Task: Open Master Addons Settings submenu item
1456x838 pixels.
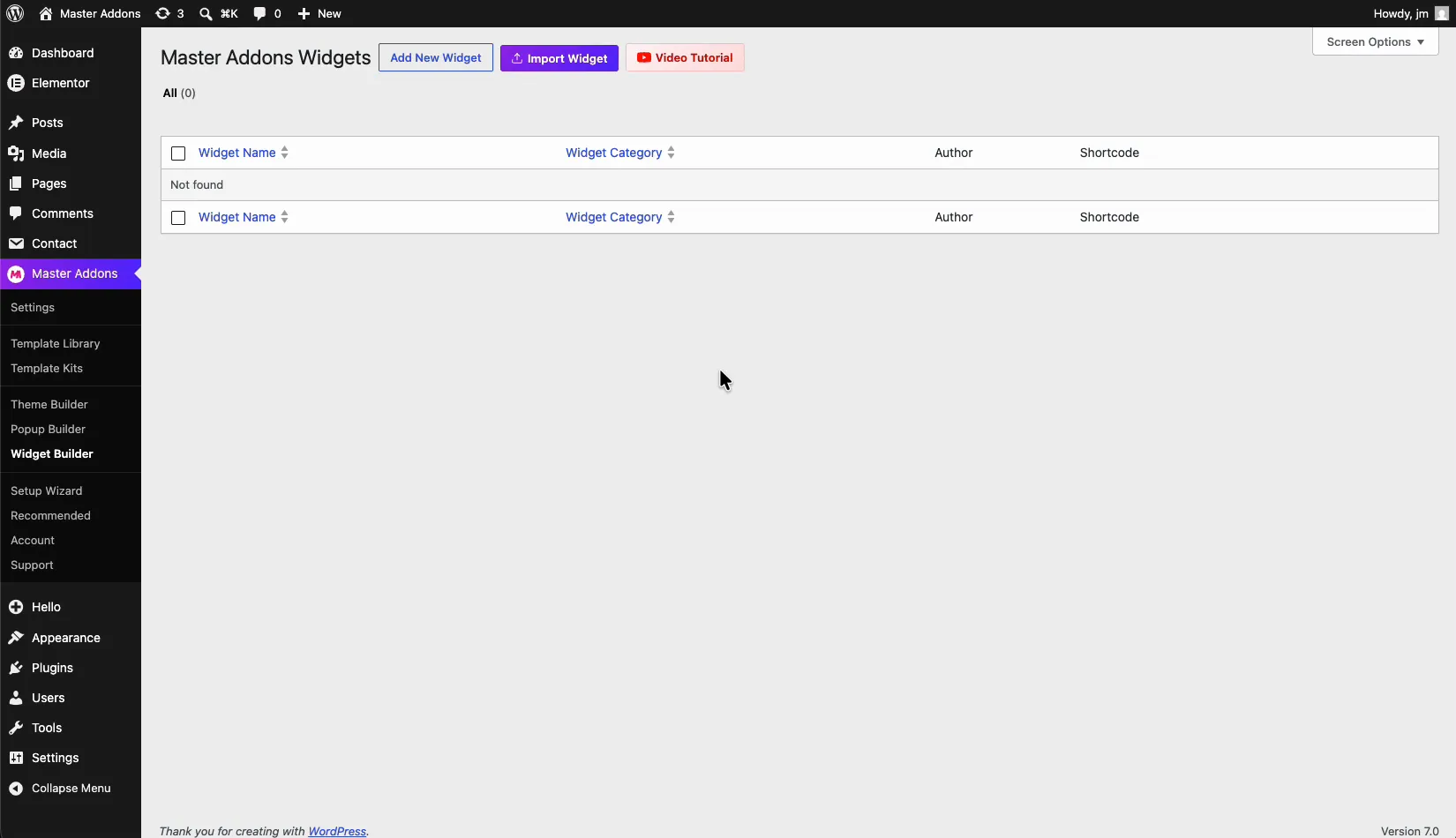Action: click(x=33, y=307)
